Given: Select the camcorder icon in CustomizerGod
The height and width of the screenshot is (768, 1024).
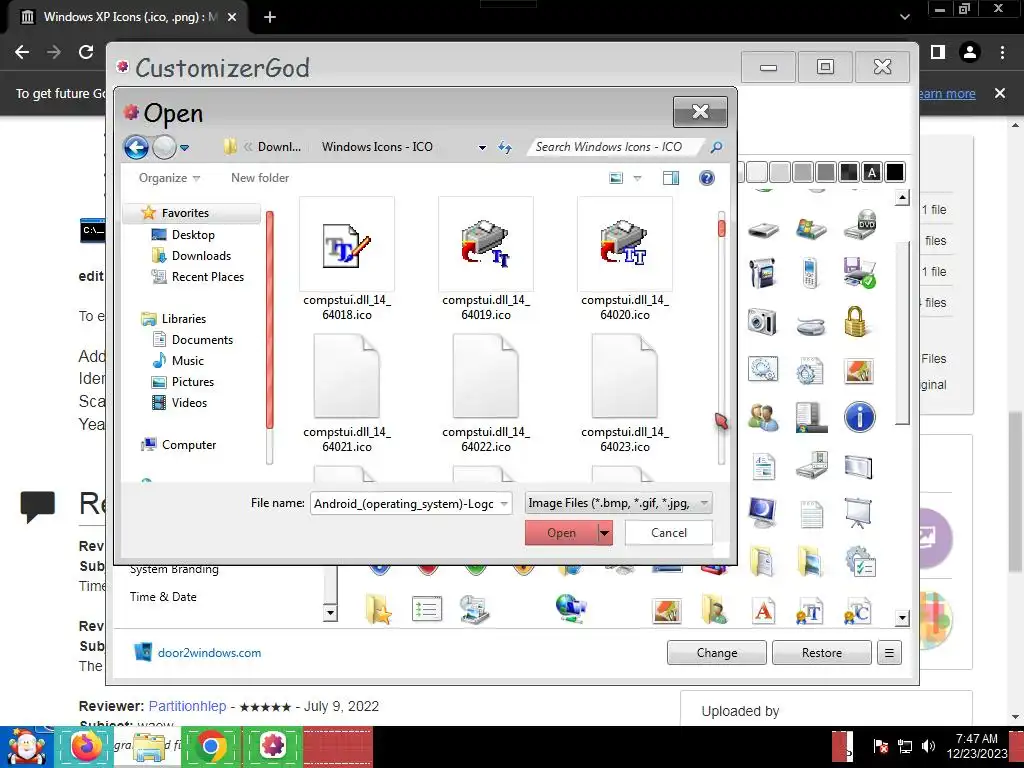Looking at the screenshot, I should [762, 273].
